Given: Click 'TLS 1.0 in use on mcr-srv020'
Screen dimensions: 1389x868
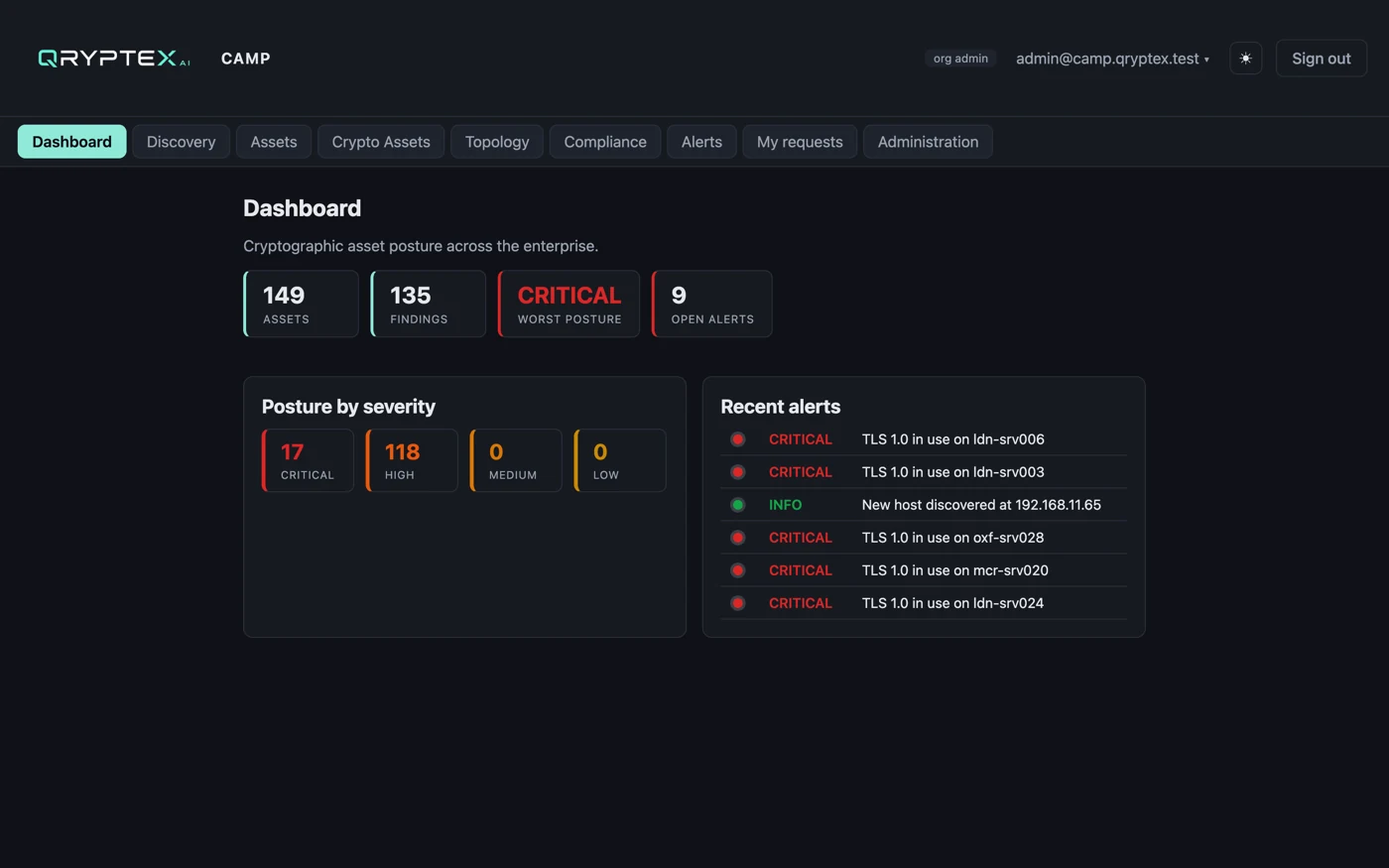Looking at the screenshot, I should click(x=954, y=570).
